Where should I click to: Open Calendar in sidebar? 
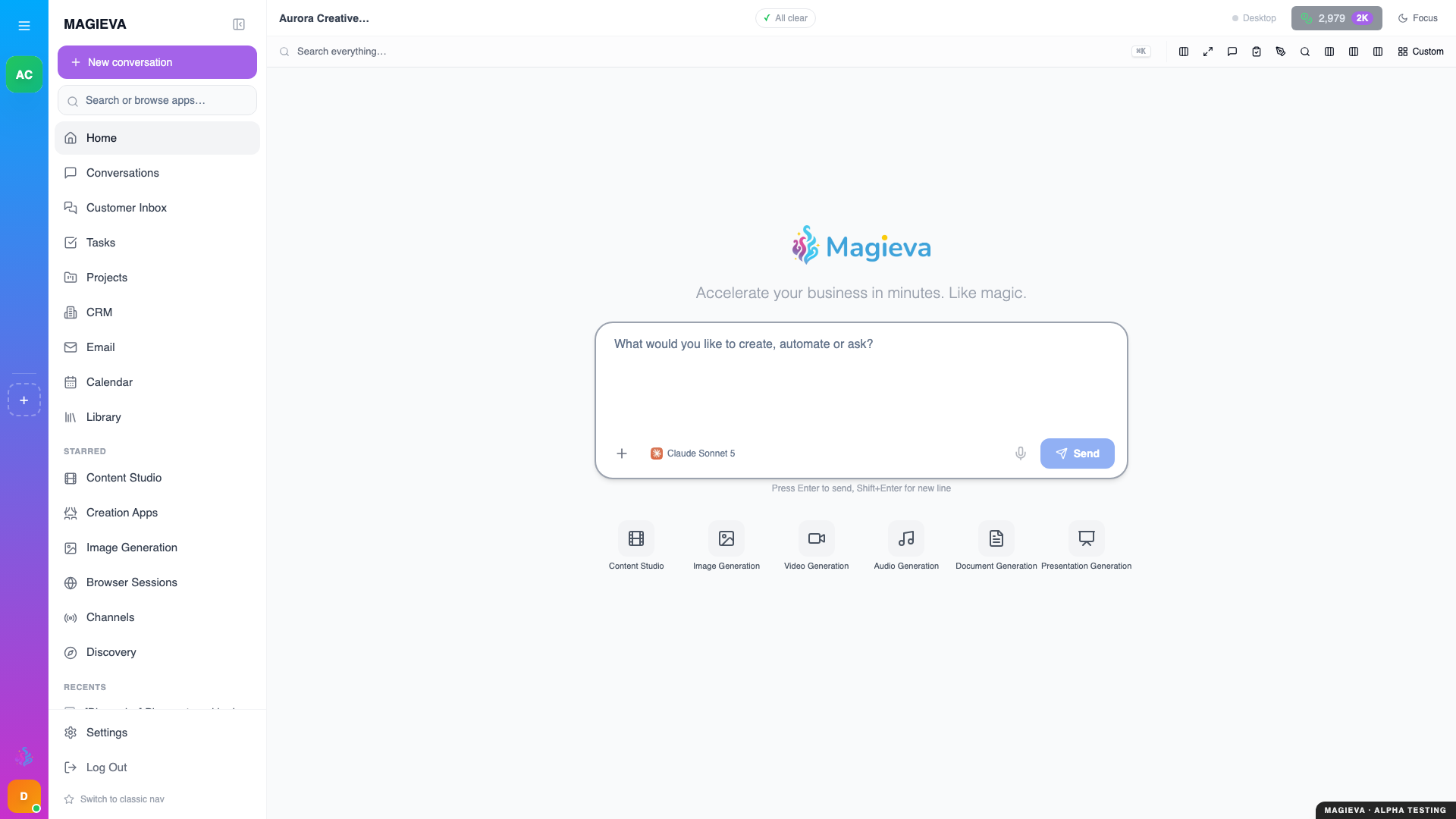157,382
